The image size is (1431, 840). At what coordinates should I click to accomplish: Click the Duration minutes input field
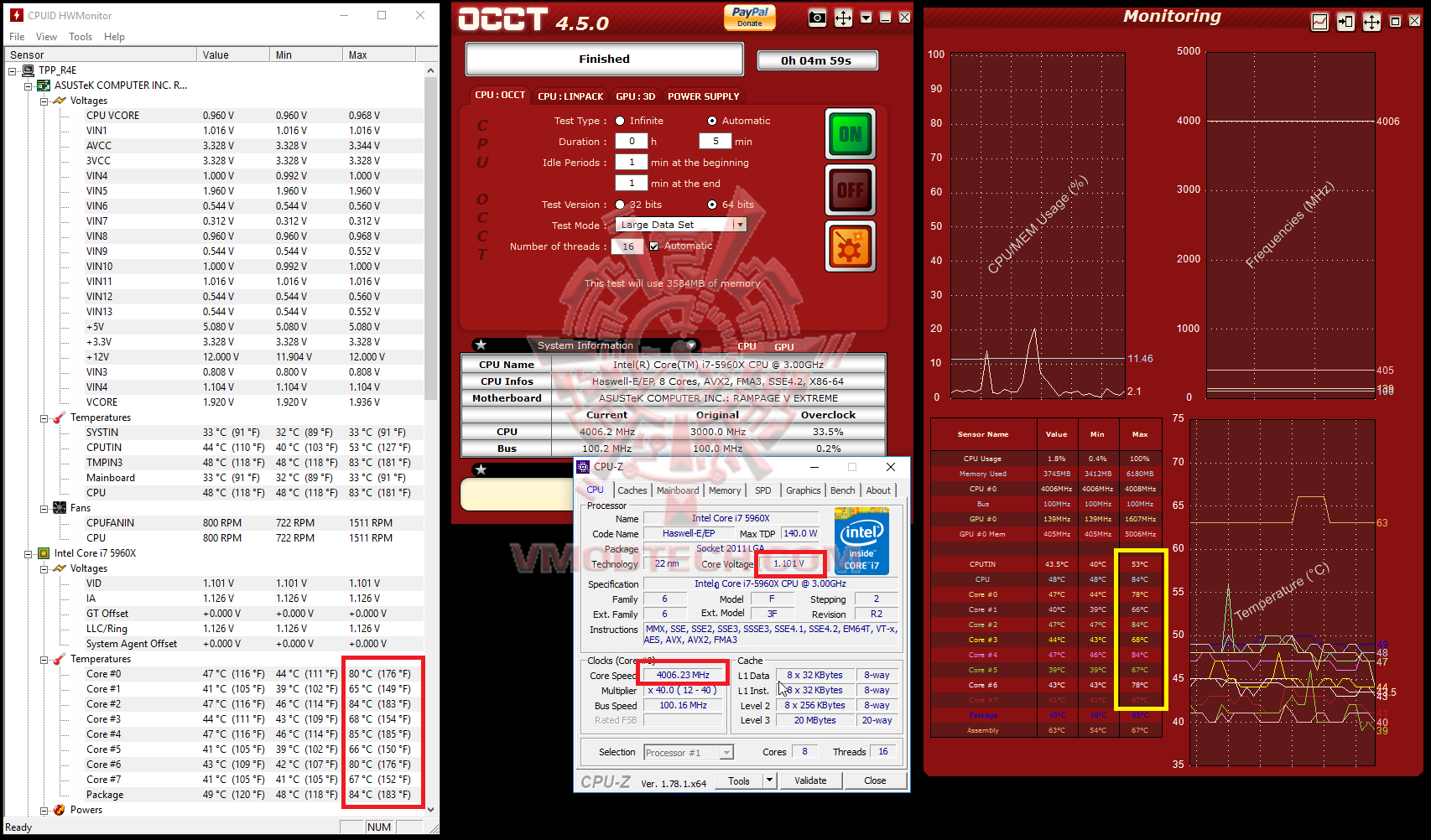tap(715, 142)
